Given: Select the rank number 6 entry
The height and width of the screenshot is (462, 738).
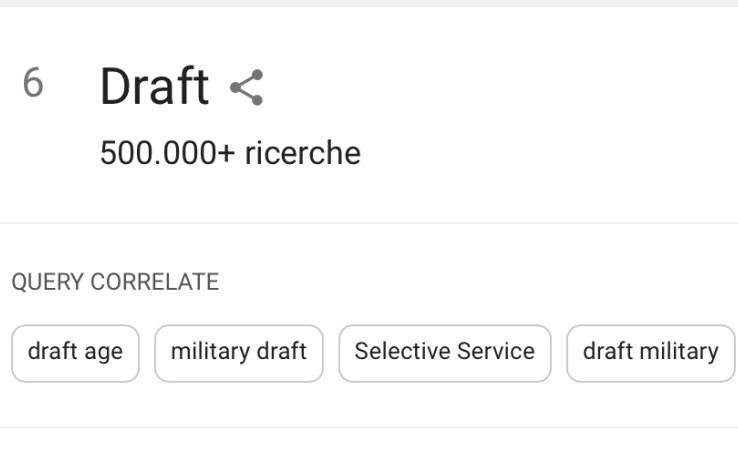Looking at the screenshot, I should (x=33, y=83).
